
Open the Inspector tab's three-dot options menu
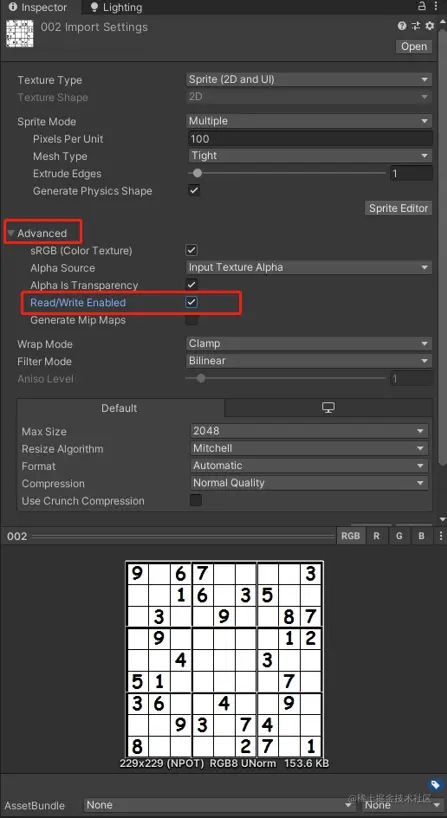436,6
